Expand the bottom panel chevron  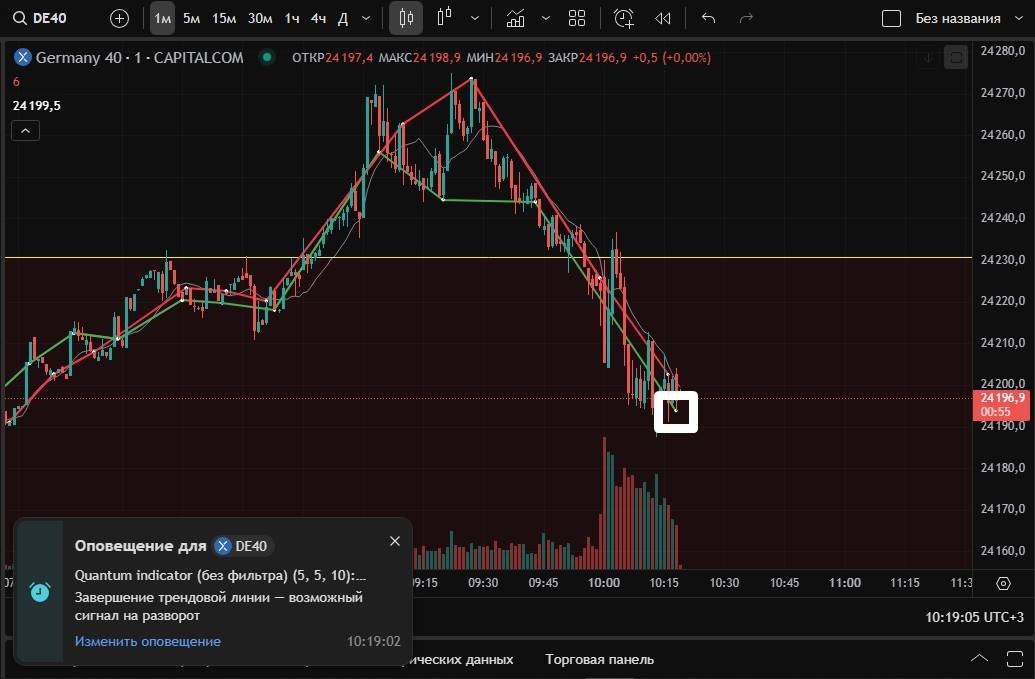point(980,659)
